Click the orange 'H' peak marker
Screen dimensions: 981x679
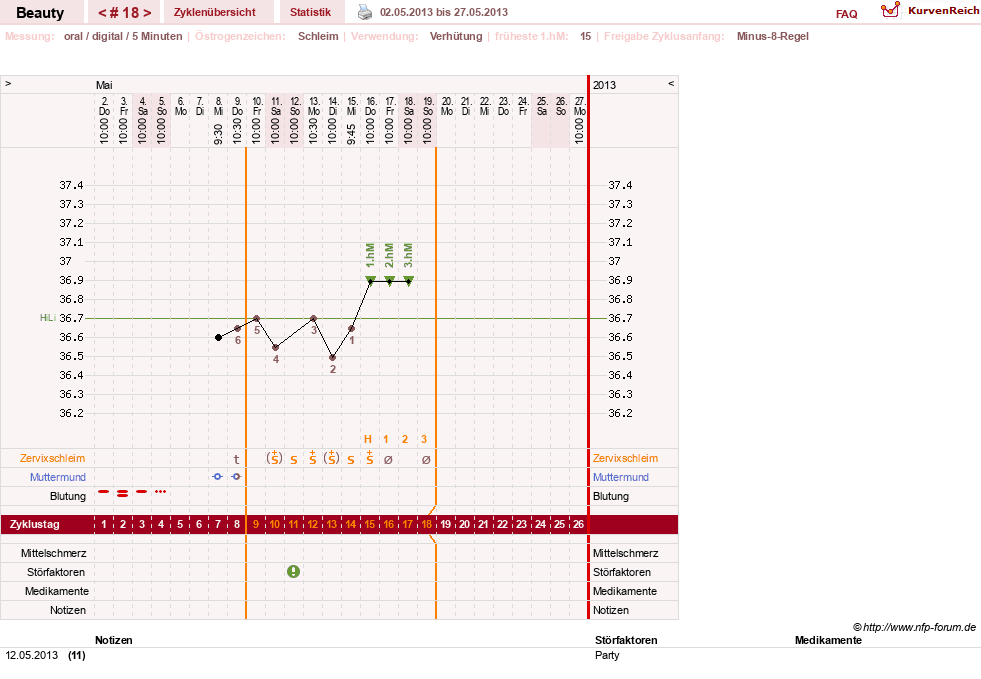tap(368, 439)
